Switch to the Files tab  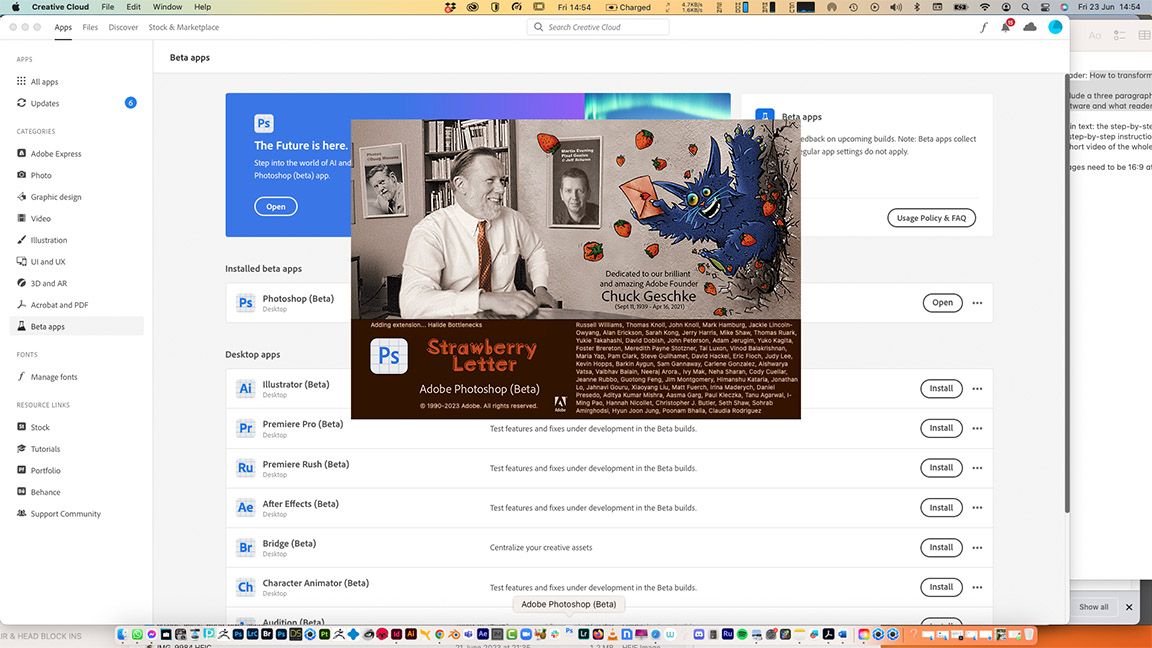90,27
